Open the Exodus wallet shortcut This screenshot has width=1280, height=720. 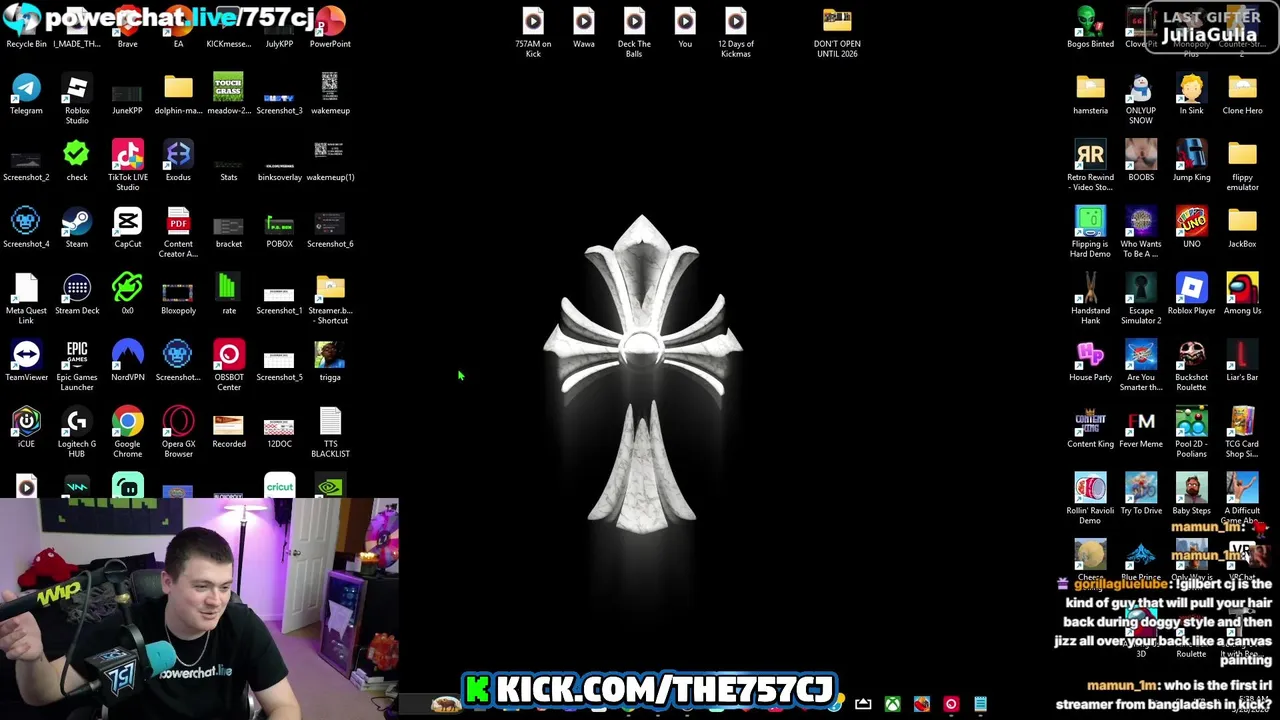click(178, 161)
